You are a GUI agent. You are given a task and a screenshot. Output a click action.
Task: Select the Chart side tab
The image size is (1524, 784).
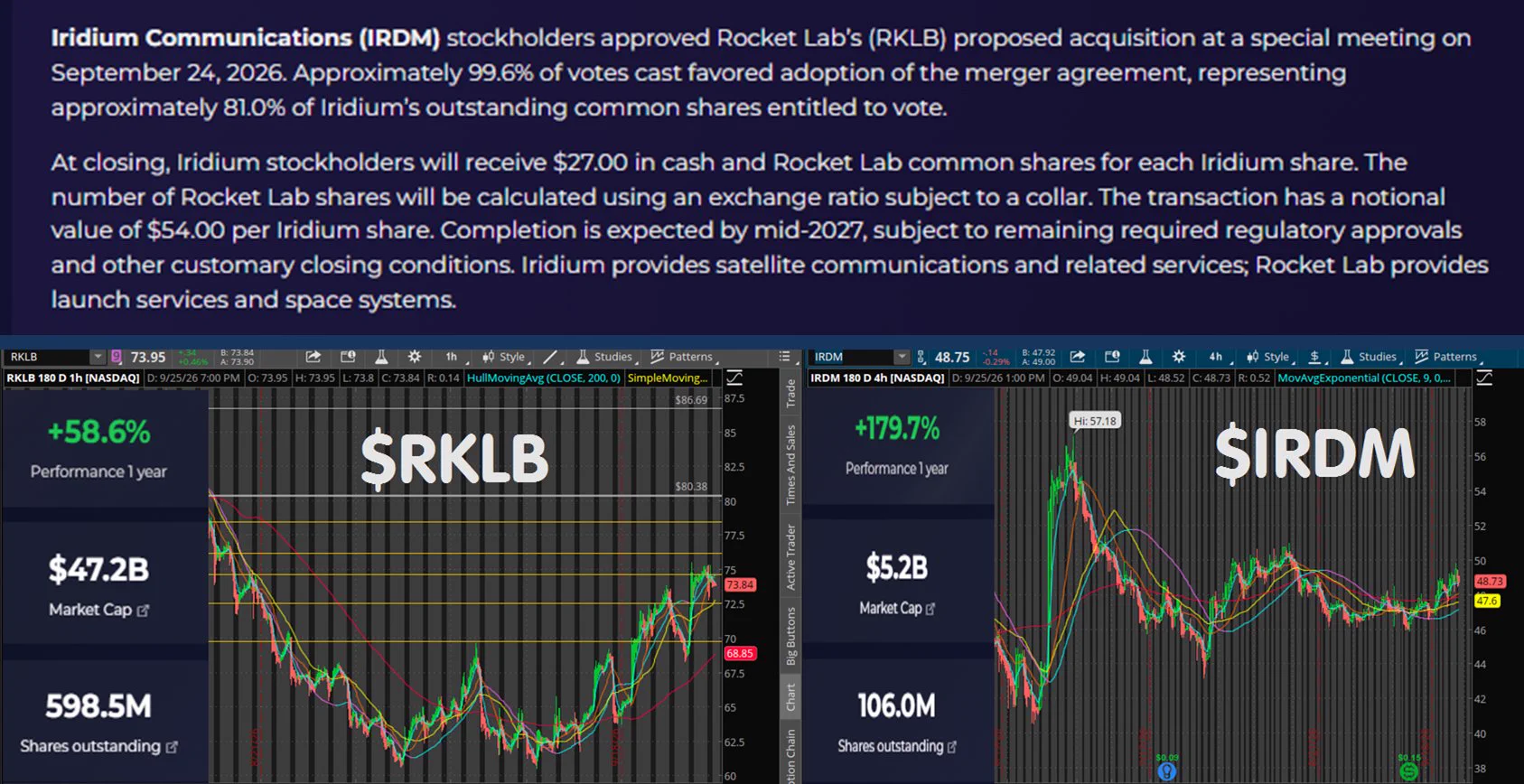tap(790, 696)
